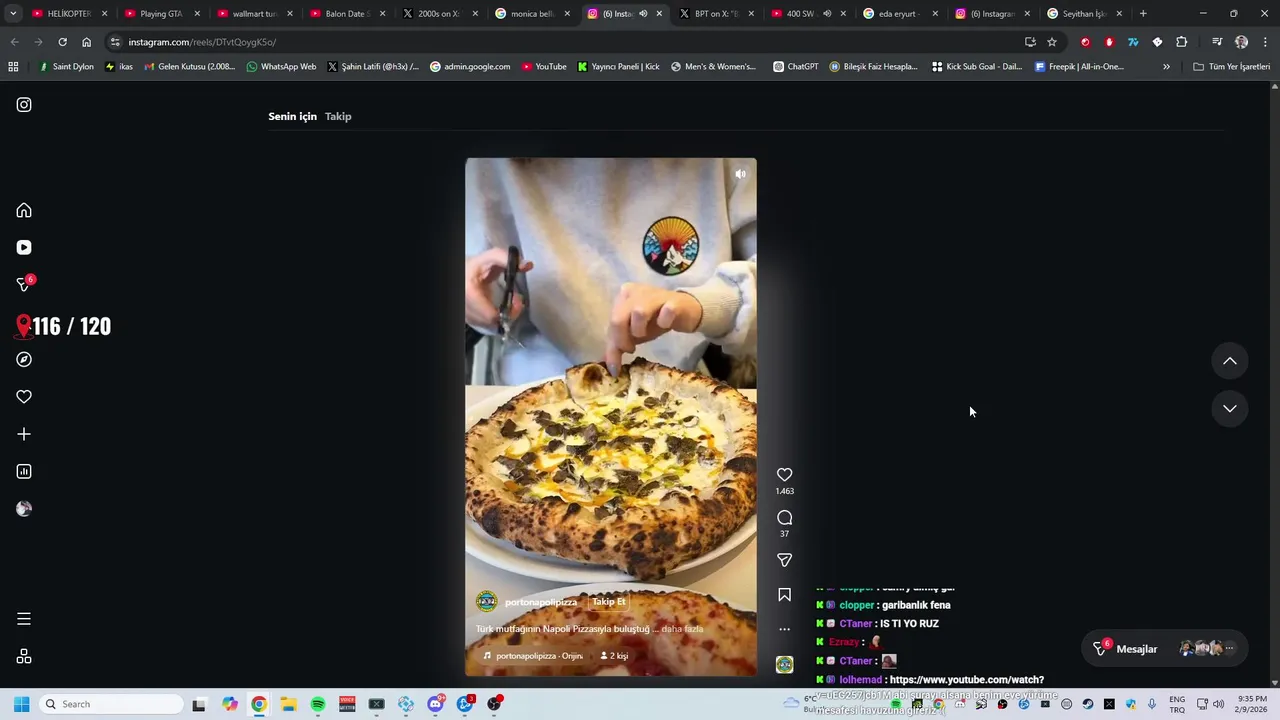This screenshot has width=1280, height=720.
Task: Open the 'Saint Dylon' bookmark
Action: tap(66, 67)
